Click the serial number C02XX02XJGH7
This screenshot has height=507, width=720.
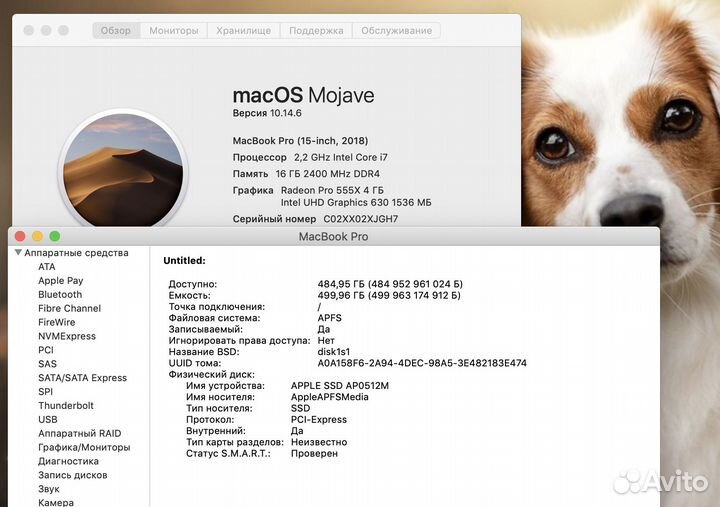[360, 219]
